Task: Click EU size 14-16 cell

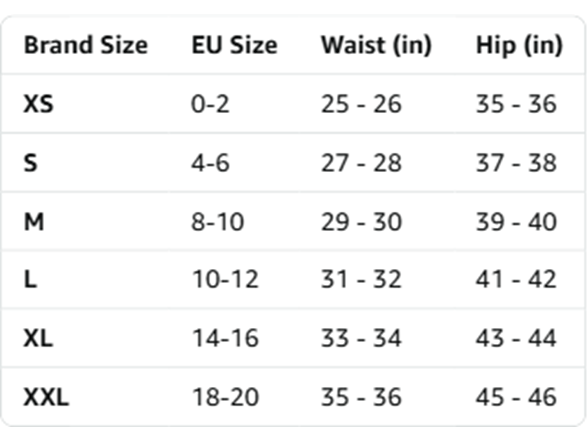Action: 225,338
